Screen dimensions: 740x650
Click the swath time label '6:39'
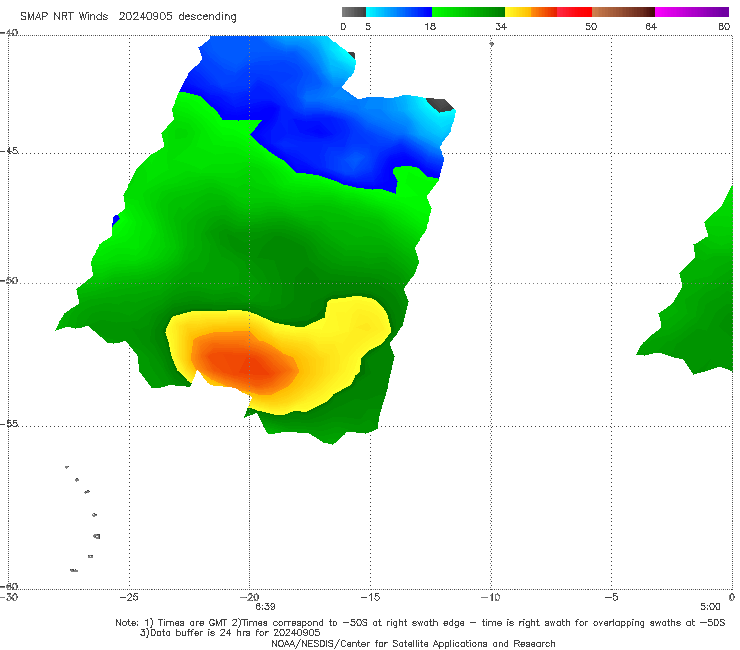coord(265,607)
